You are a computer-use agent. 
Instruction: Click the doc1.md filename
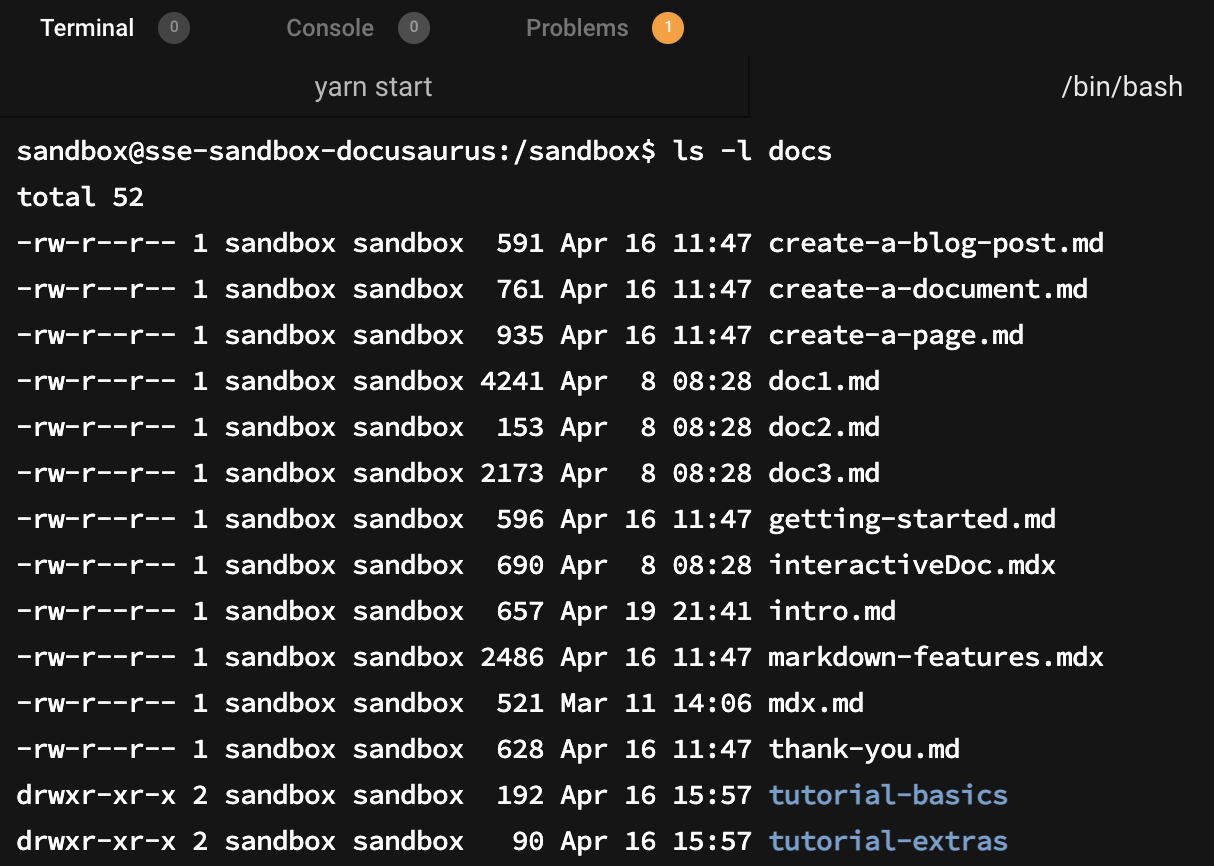(x=823, y=381)
